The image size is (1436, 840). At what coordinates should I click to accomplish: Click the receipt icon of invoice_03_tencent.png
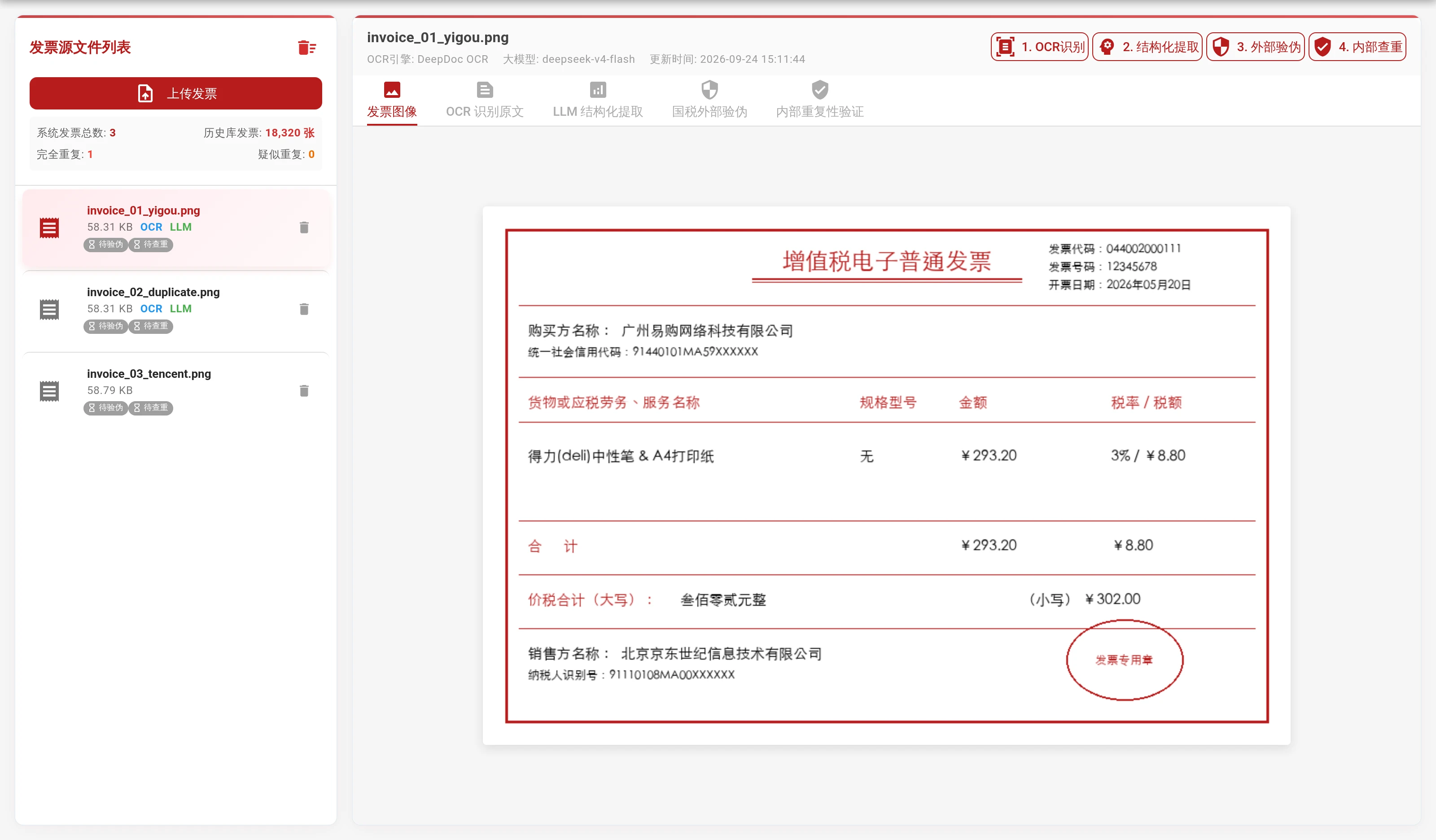pos(49,390)
